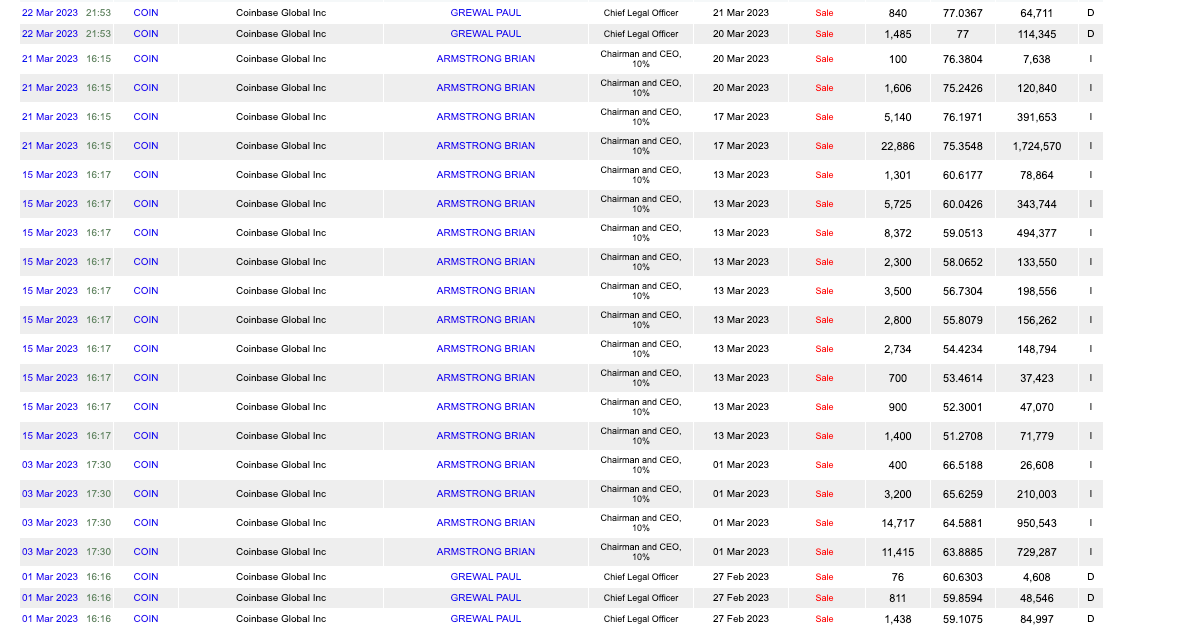Image resolution: width=1200 pixels, height=628 pixels.
Task: Open ARMSTRONG BRIAN link in the 120,840 value row
Action: tap(485, 88)
